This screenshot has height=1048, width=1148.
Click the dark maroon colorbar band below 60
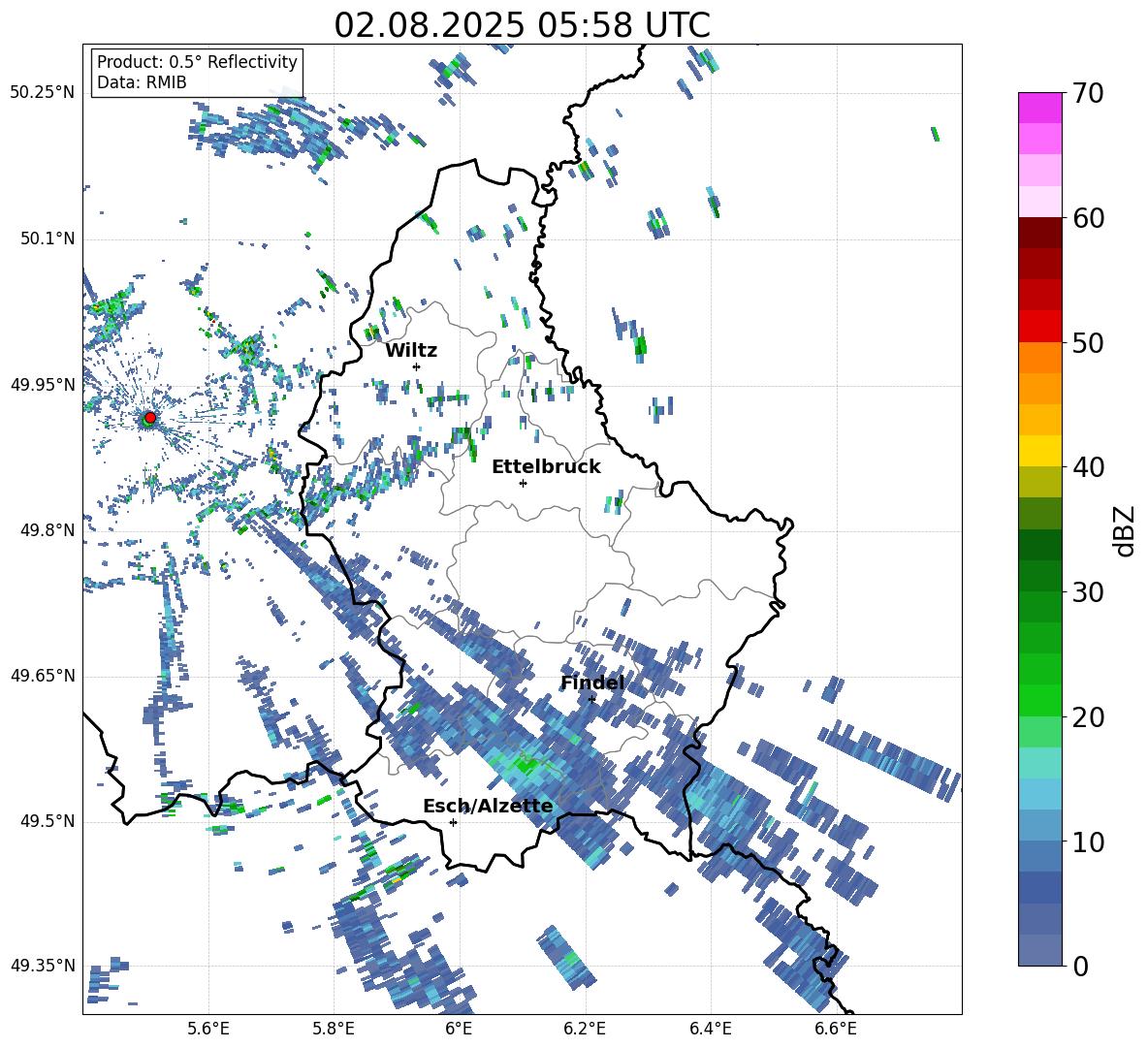[x=1039, y=233]
